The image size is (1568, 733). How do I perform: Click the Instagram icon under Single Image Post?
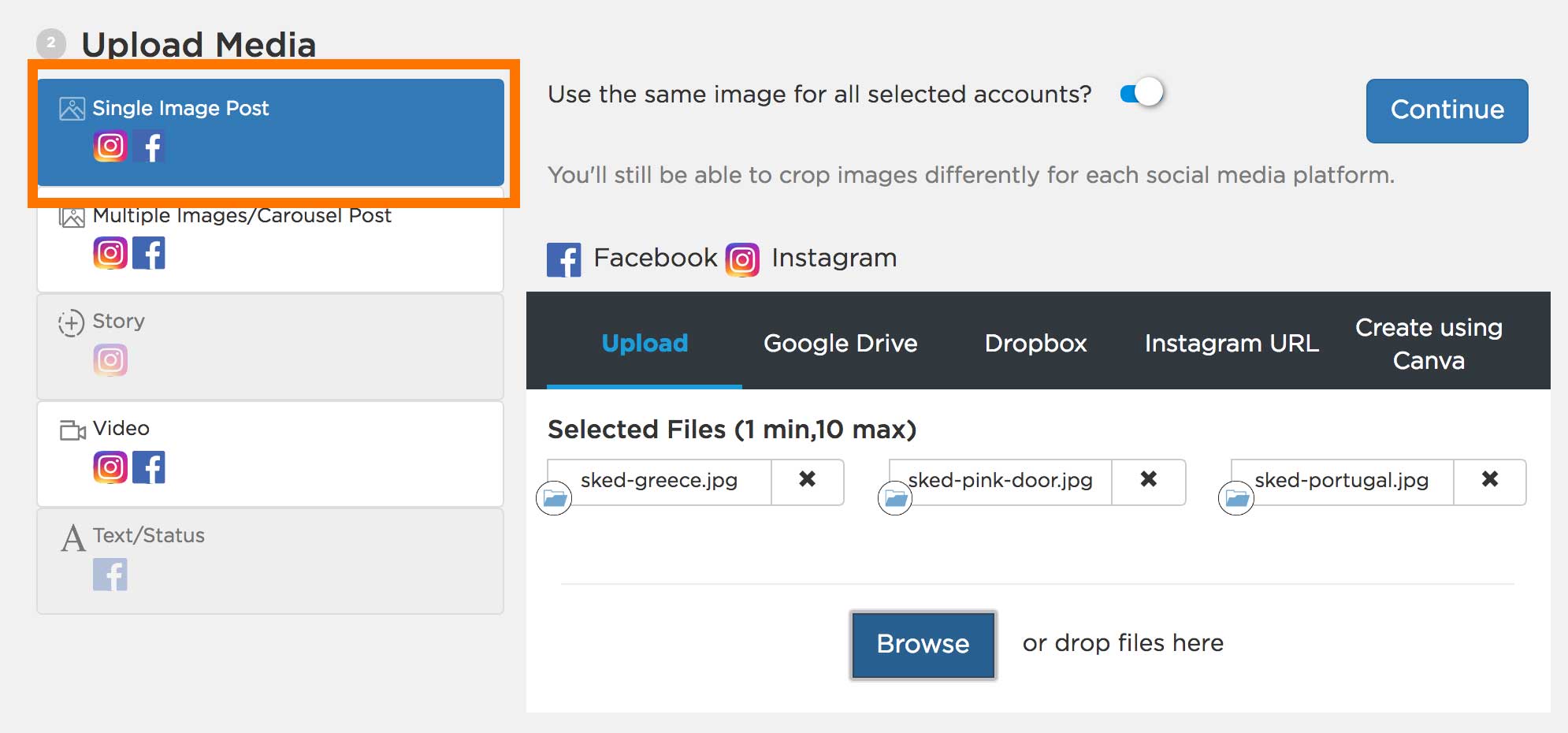pyautogui.click(x=110, y=145)
